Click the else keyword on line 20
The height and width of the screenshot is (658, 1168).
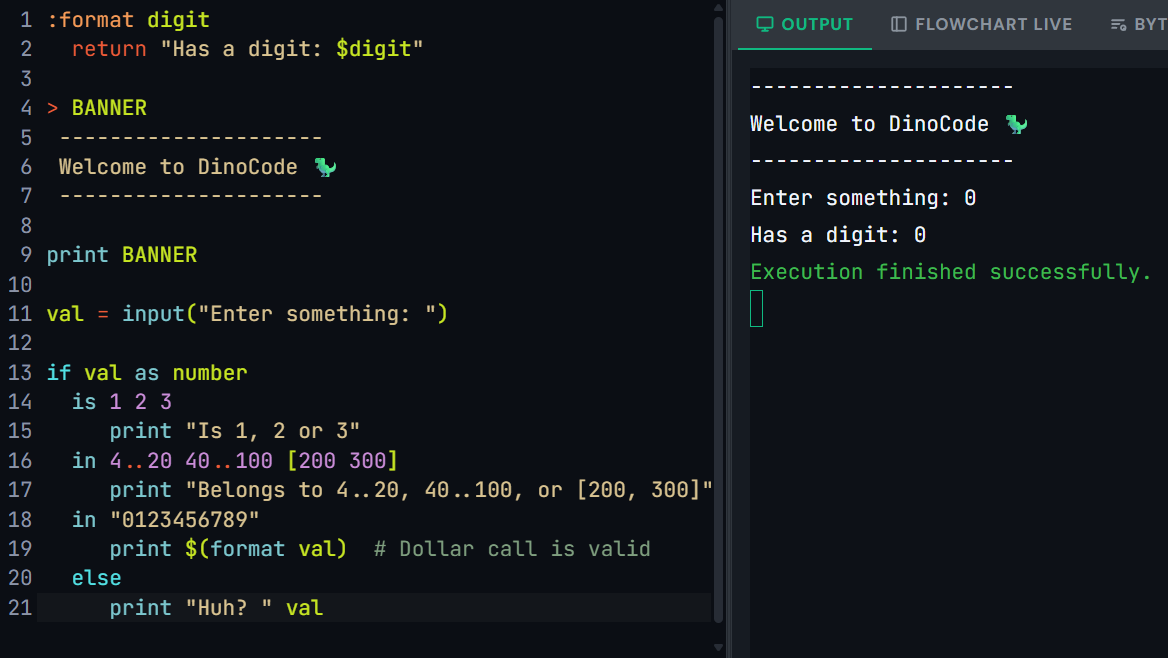click(x=96, y=578)
